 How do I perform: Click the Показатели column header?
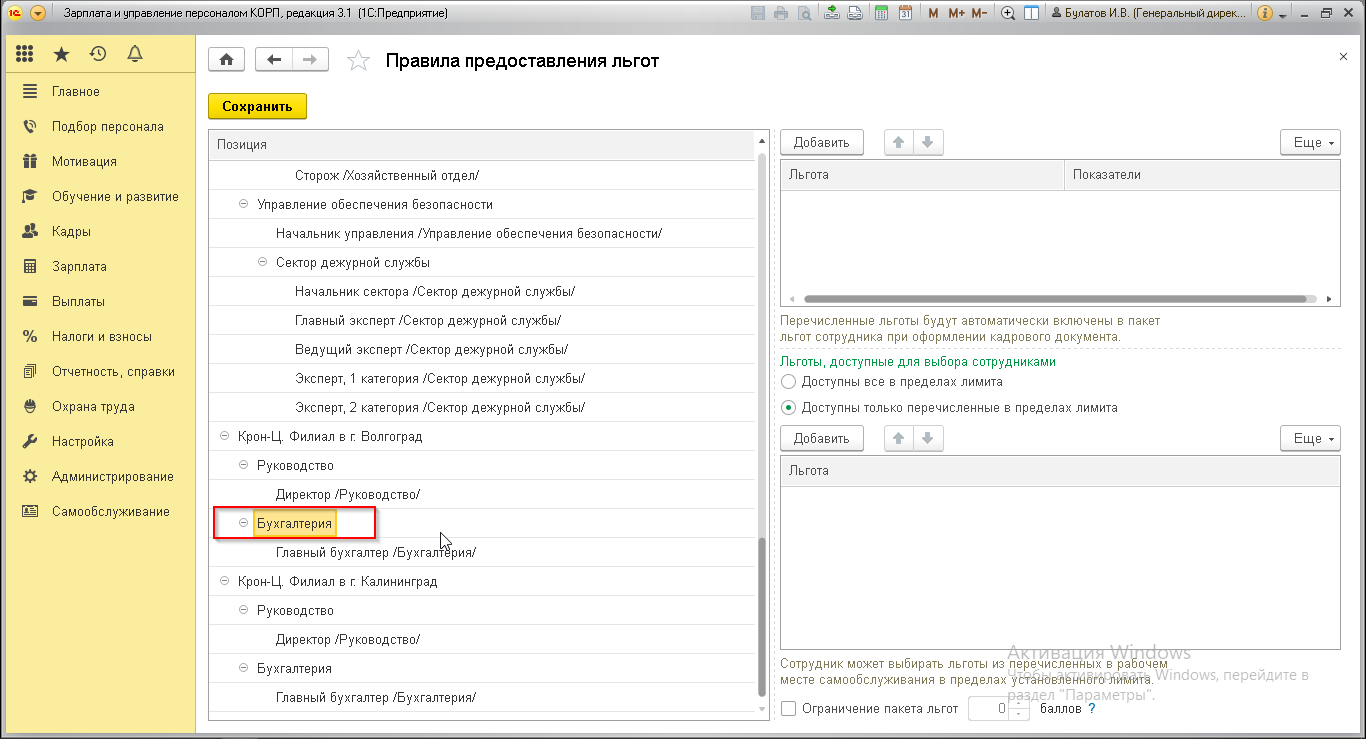pyautogui.click(x=1201, y=175)
